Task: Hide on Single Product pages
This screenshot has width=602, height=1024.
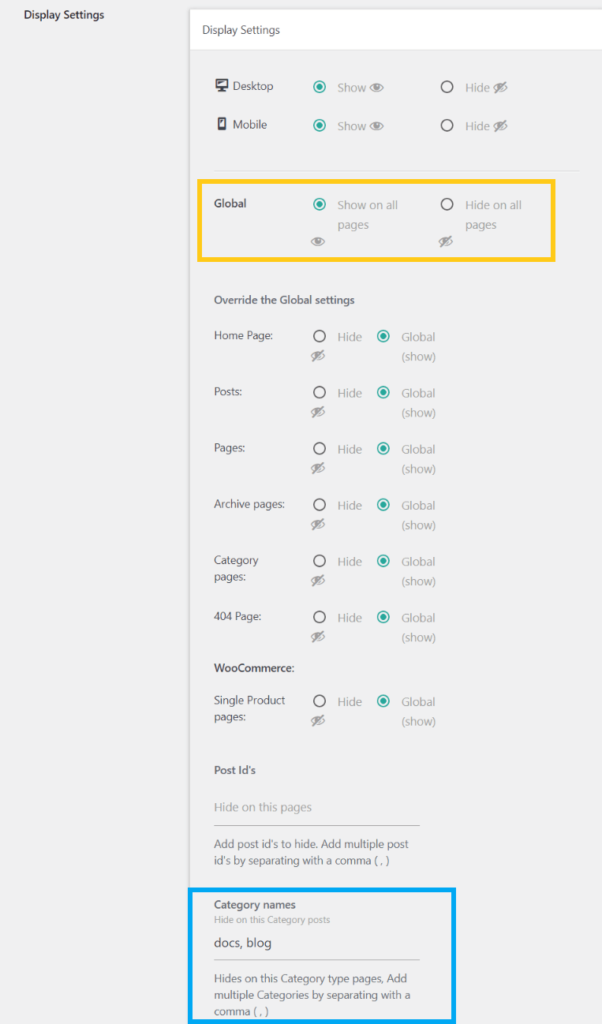Action: [319, 701]
